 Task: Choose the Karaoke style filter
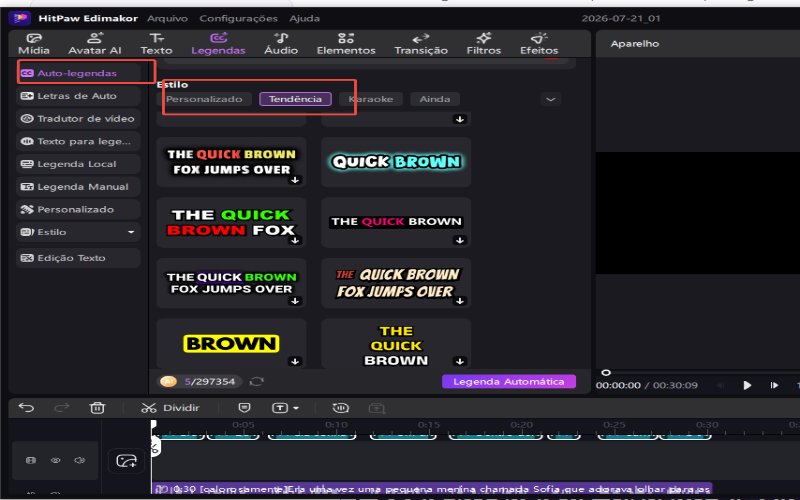pyautogui.click(x=371, y=99)
